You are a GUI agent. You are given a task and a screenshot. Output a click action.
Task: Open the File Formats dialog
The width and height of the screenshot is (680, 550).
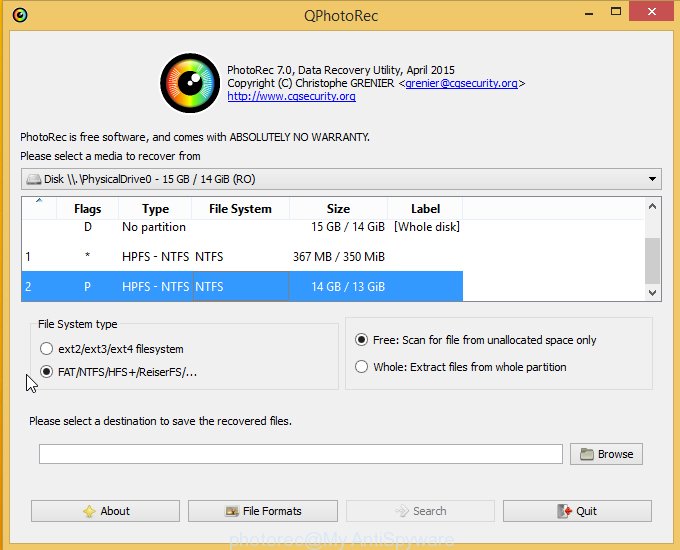click(263, 511)
